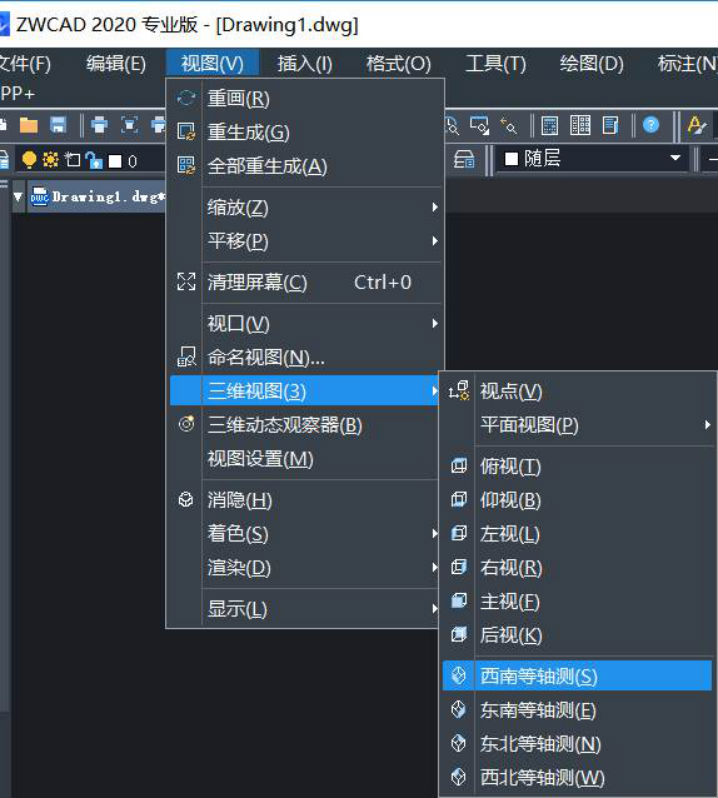This screenshot has height=798, width=718.
Task: Open the Insert (插入) menu
Action: pyautogui.click(x=304, y=64)
